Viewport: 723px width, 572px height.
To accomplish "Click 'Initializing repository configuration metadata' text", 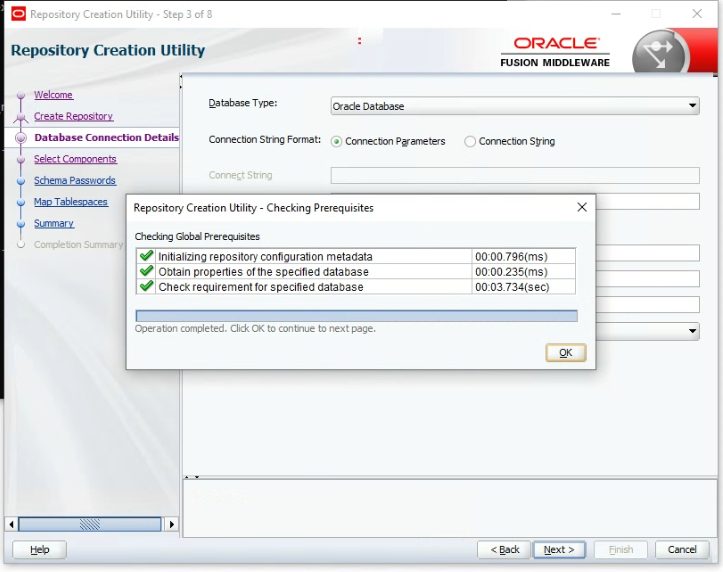I will coord(265,256).
